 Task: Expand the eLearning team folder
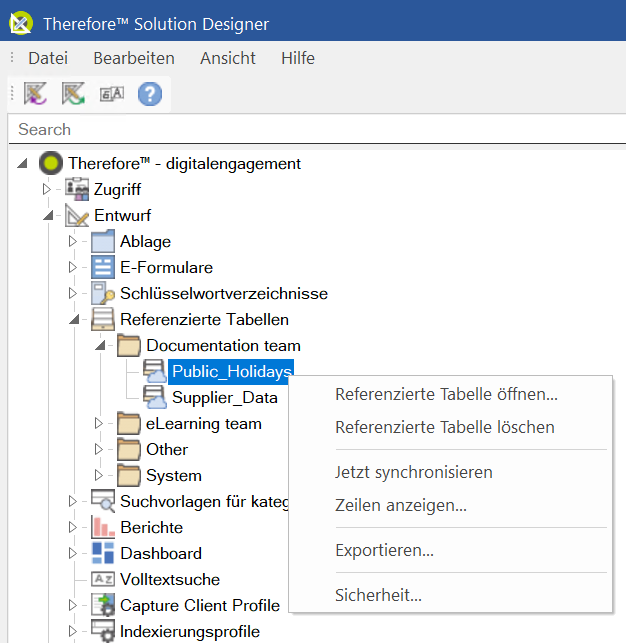[99, 423]
